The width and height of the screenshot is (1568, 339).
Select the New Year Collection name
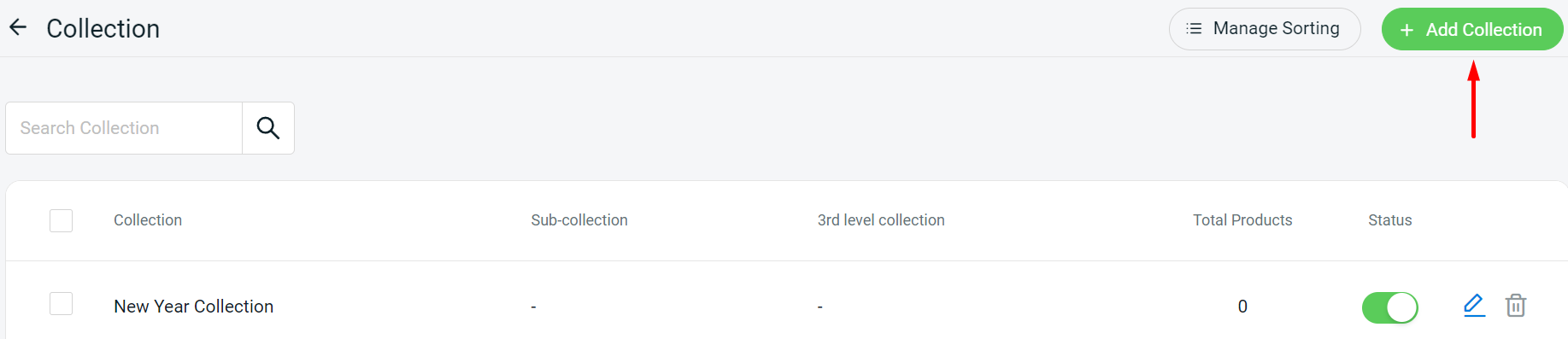pyautogui.click(x=194, y=307)
